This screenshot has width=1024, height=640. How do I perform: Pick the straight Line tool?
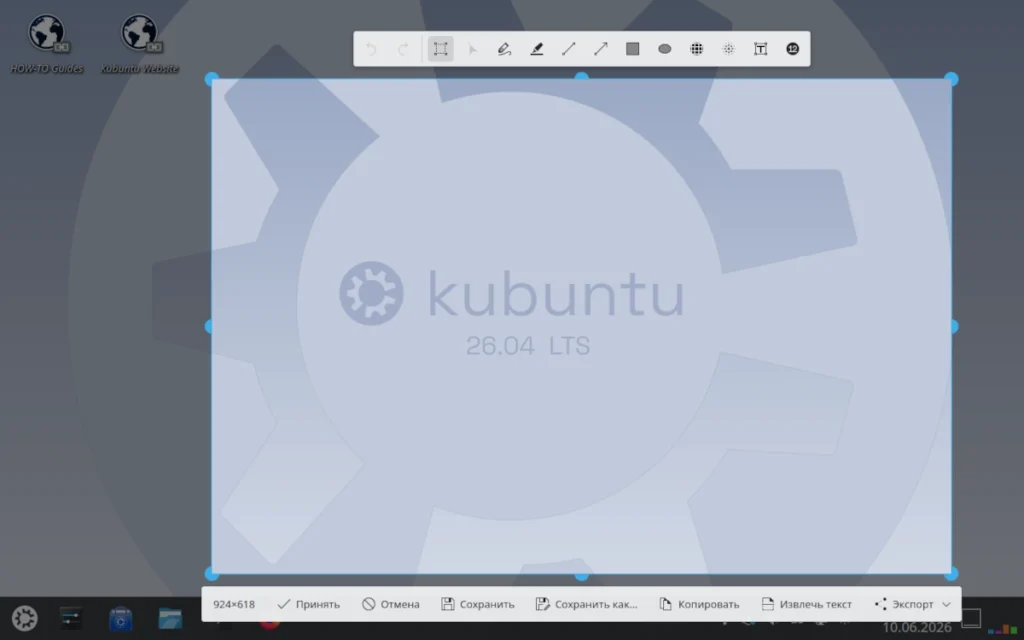coord(568,49)
